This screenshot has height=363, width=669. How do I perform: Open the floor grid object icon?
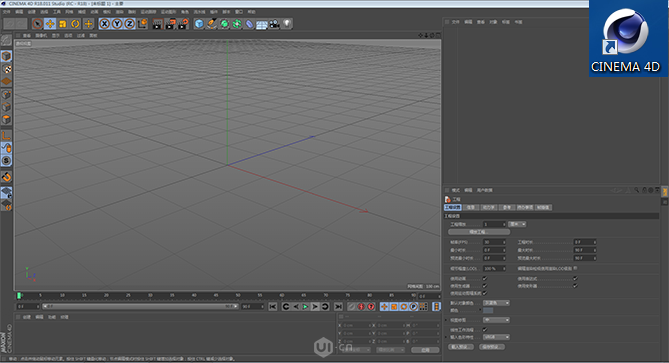pos(262,24)
